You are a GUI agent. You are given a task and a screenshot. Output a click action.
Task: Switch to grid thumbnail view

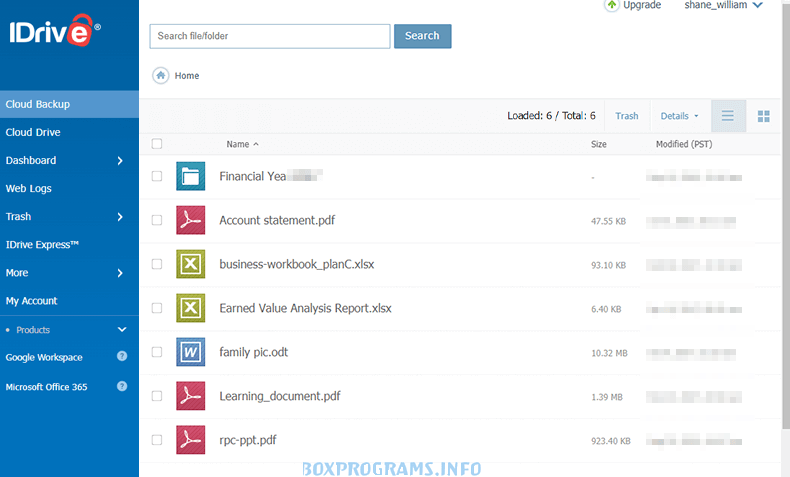pyautogui.click(x=763, y=116)
